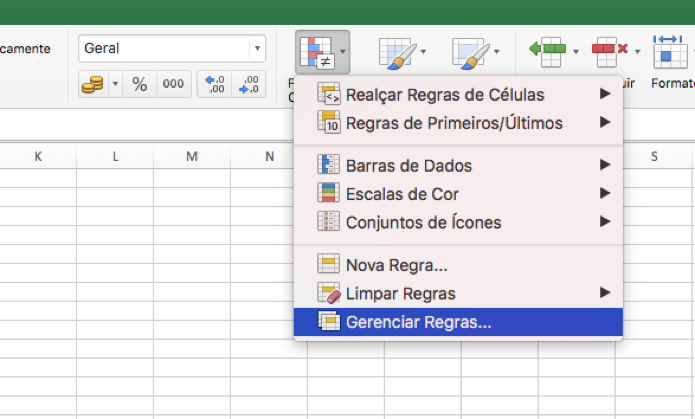Open Realçar Regras de Células submenu
This screenshot has width=695, height=419.
tap(458, 94)
